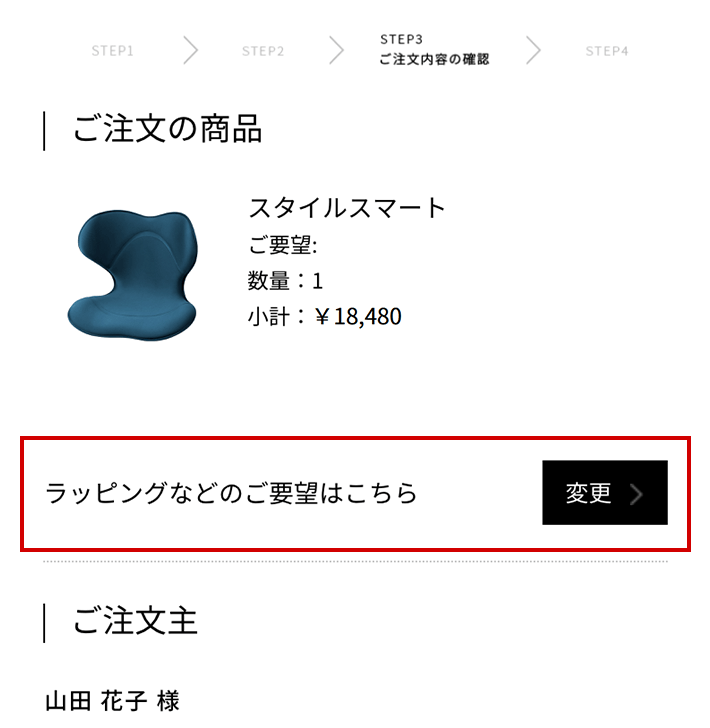Click arrow between STEP3 and STEP4
The width and height of the screenshot is (710, 728).
[533, 50]
